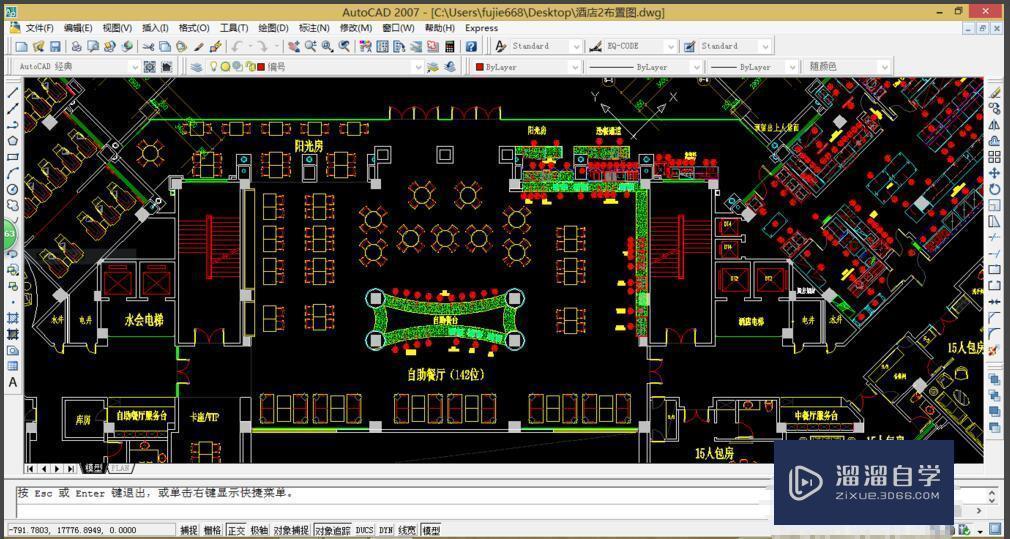This screenshot has width=1010, height=539.
Task: Open the Express menu
Action: [481, 28]
